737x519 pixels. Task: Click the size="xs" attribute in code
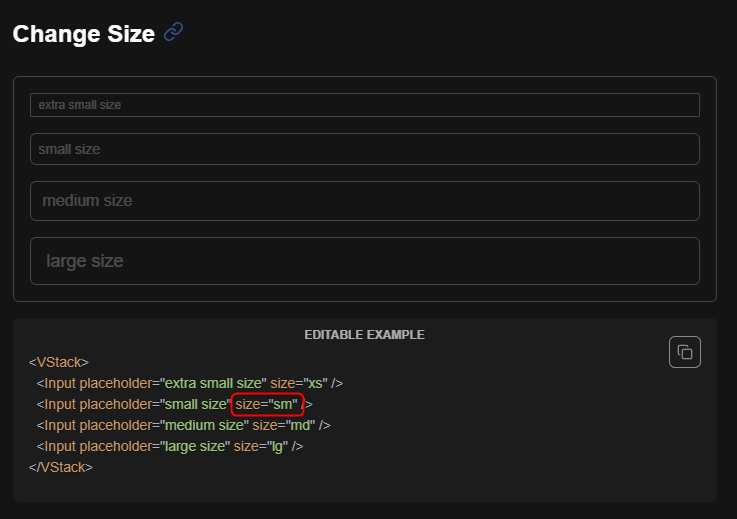coord(299,383)
